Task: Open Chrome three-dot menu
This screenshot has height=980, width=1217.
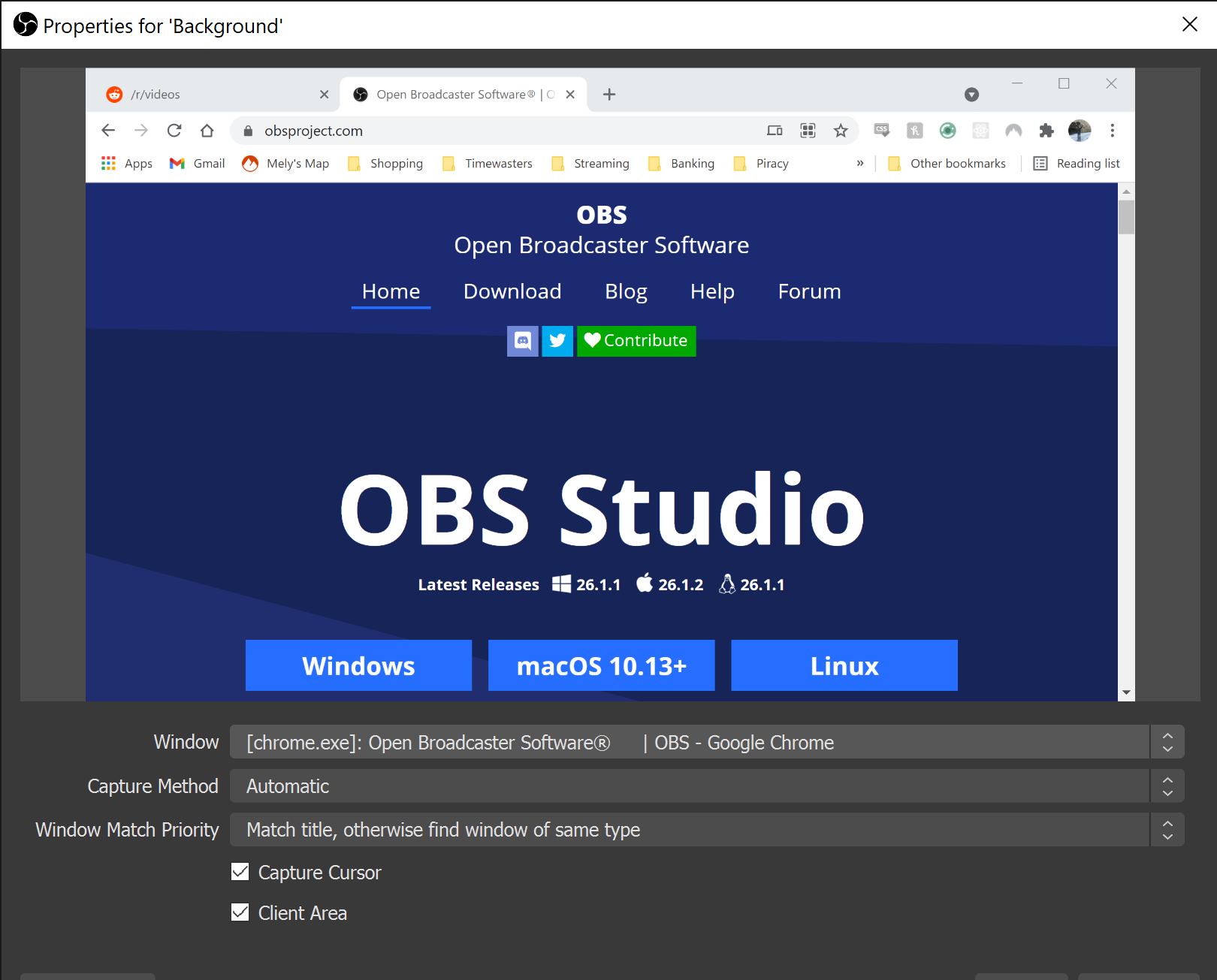Action: (1113, 131)
